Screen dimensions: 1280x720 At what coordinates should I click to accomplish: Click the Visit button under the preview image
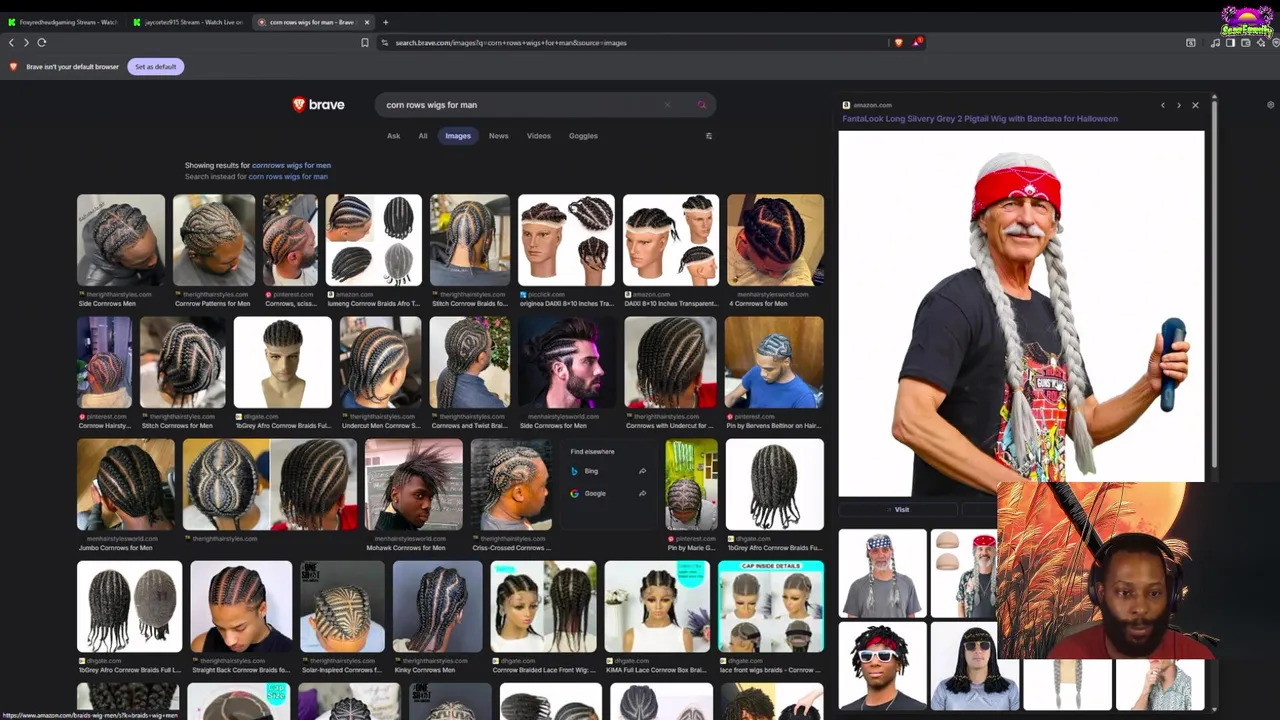coord(897,510)
